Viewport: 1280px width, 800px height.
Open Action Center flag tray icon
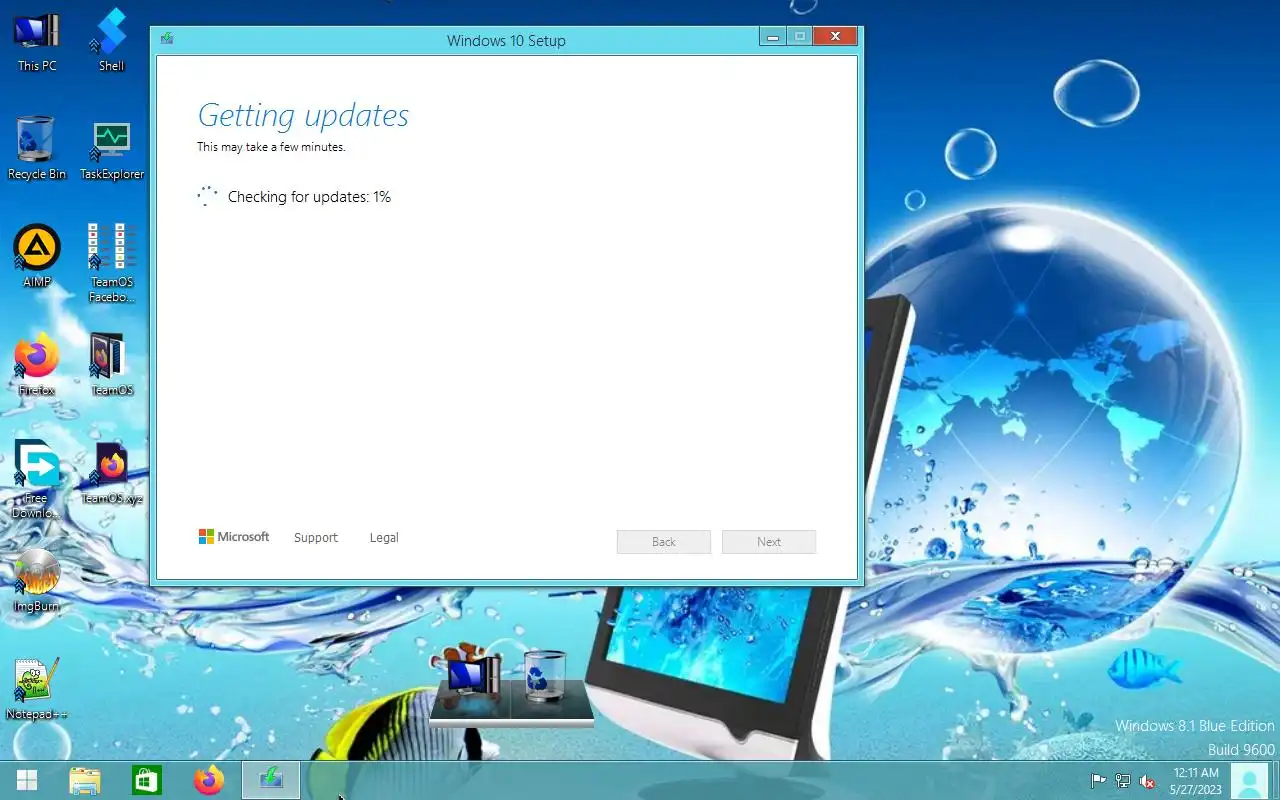[x=1098, y=781]
